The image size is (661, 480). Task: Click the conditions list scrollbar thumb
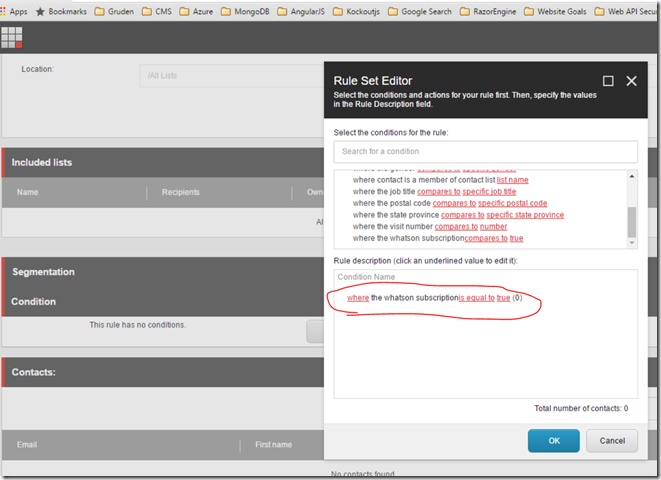(x=631, y=222)
